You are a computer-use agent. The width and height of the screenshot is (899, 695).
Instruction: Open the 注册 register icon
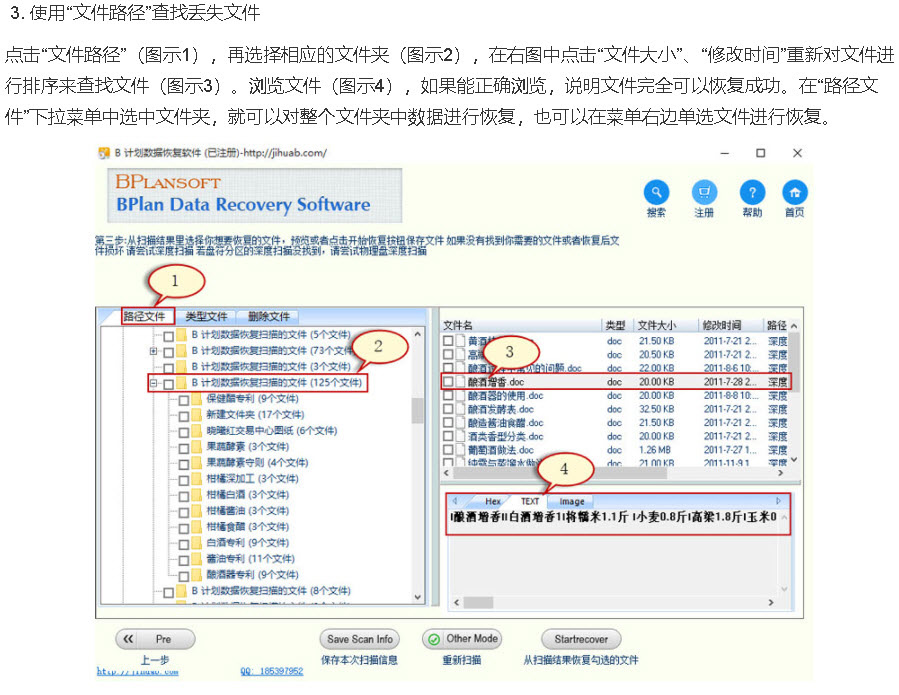(x=704, y=193)
